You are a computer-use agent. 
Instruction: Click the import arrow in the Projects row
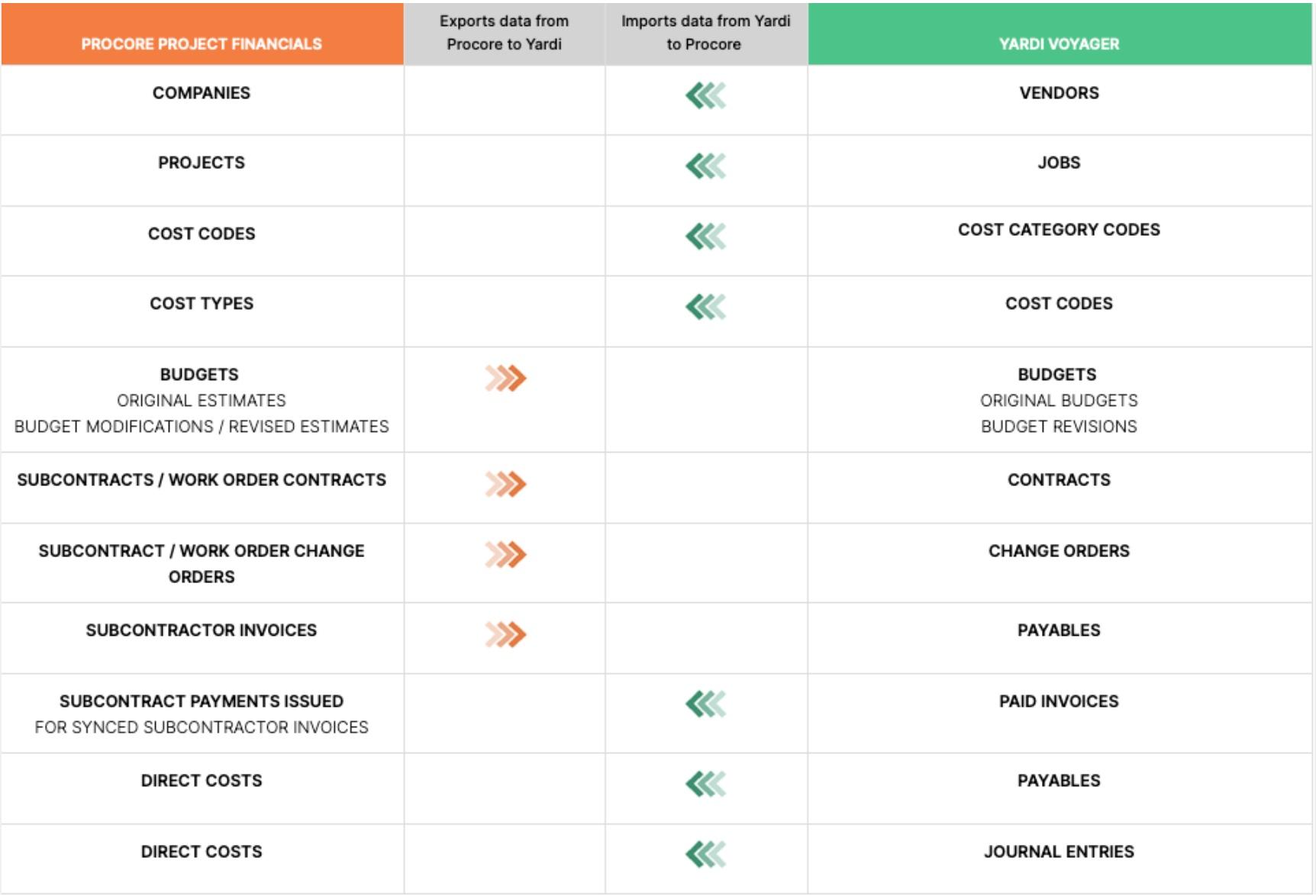(x=706, y=166)
